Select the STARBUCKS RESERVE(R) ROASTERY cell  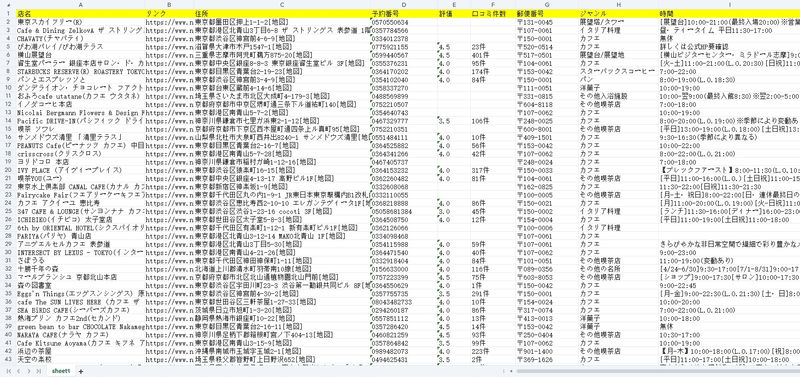(80, 71)
